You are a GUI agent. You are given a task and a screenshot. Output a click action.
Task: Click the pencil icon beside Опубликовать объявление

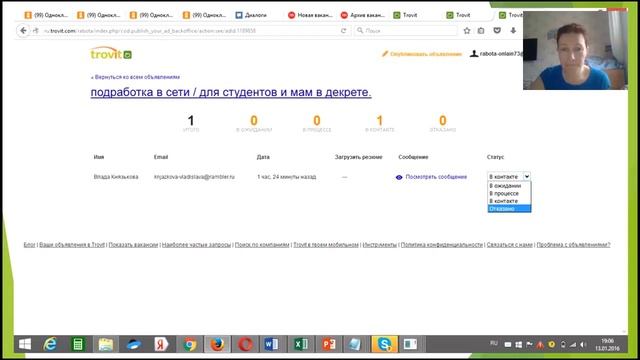384,54
